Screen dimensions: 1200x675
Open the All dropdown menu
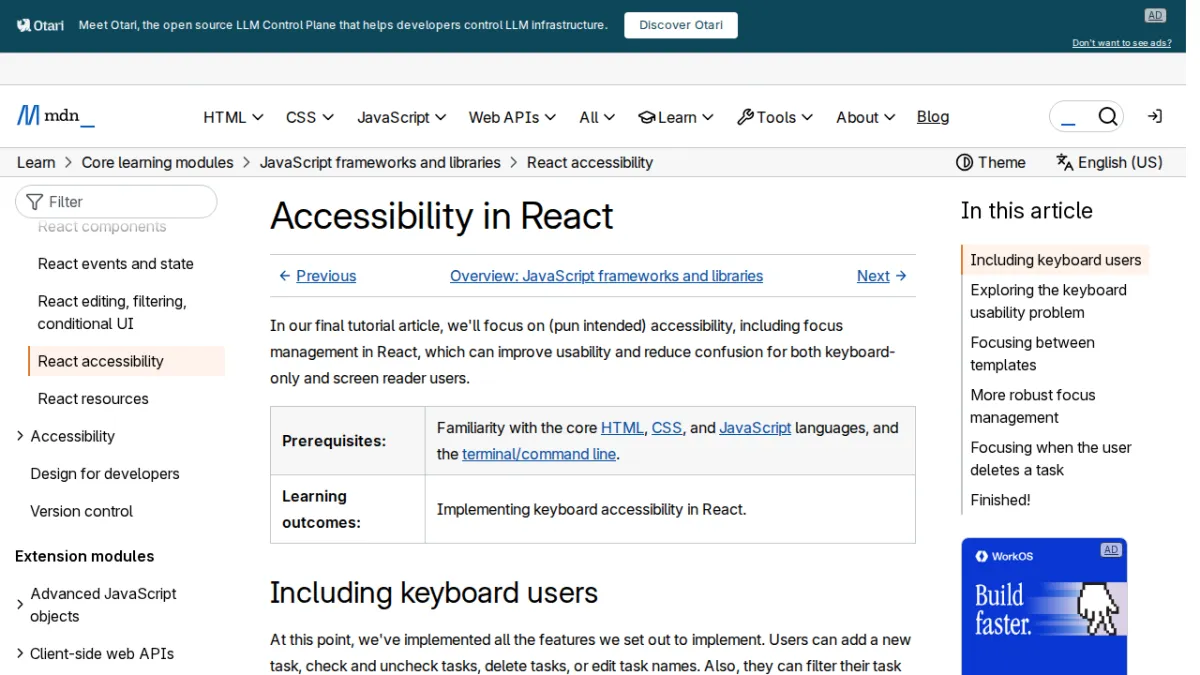(x=597, y=117)
